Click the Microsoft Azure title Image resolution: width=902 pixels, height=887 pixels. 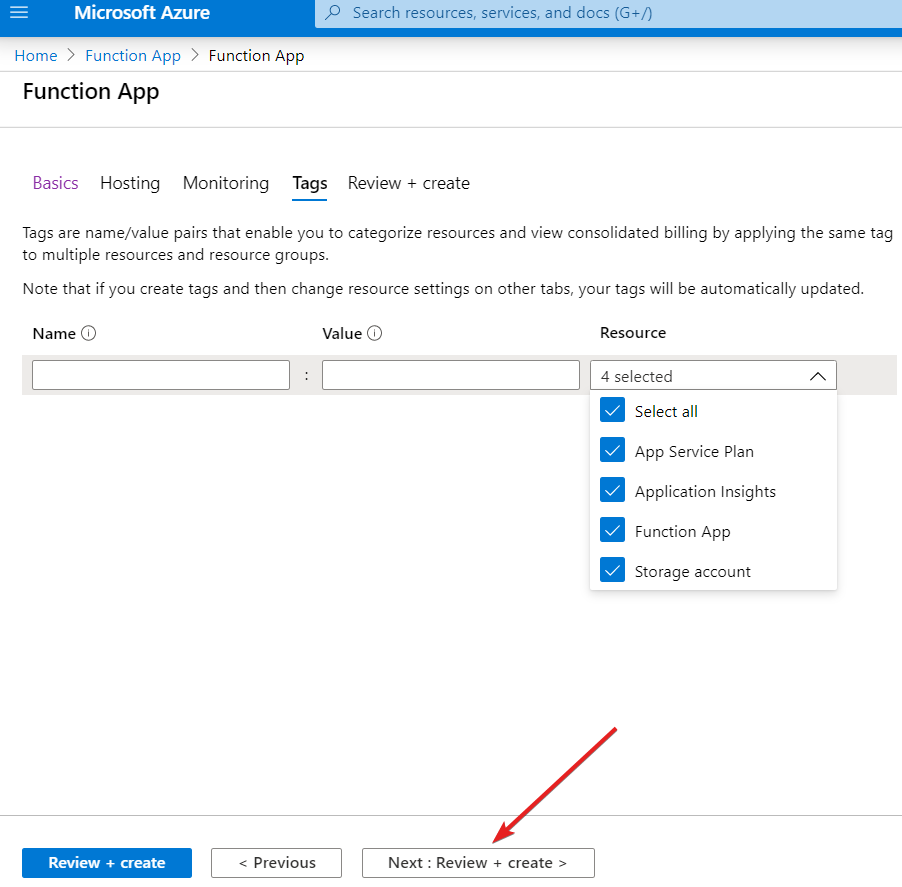pyautogui.click(x=142, y=13)
